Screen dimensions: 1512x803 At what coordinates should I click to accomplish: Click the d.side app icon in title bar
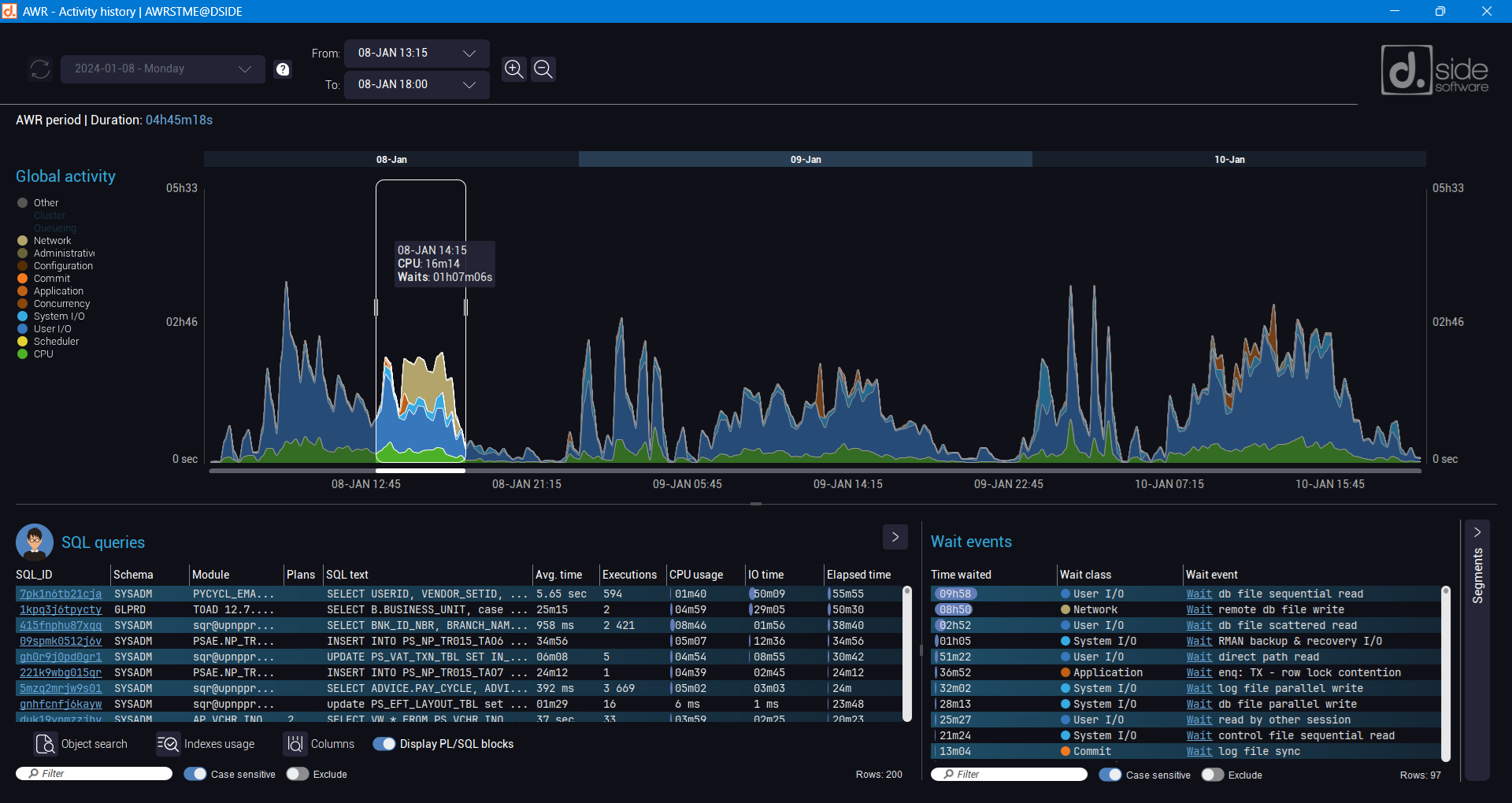[x=9, y=11]
